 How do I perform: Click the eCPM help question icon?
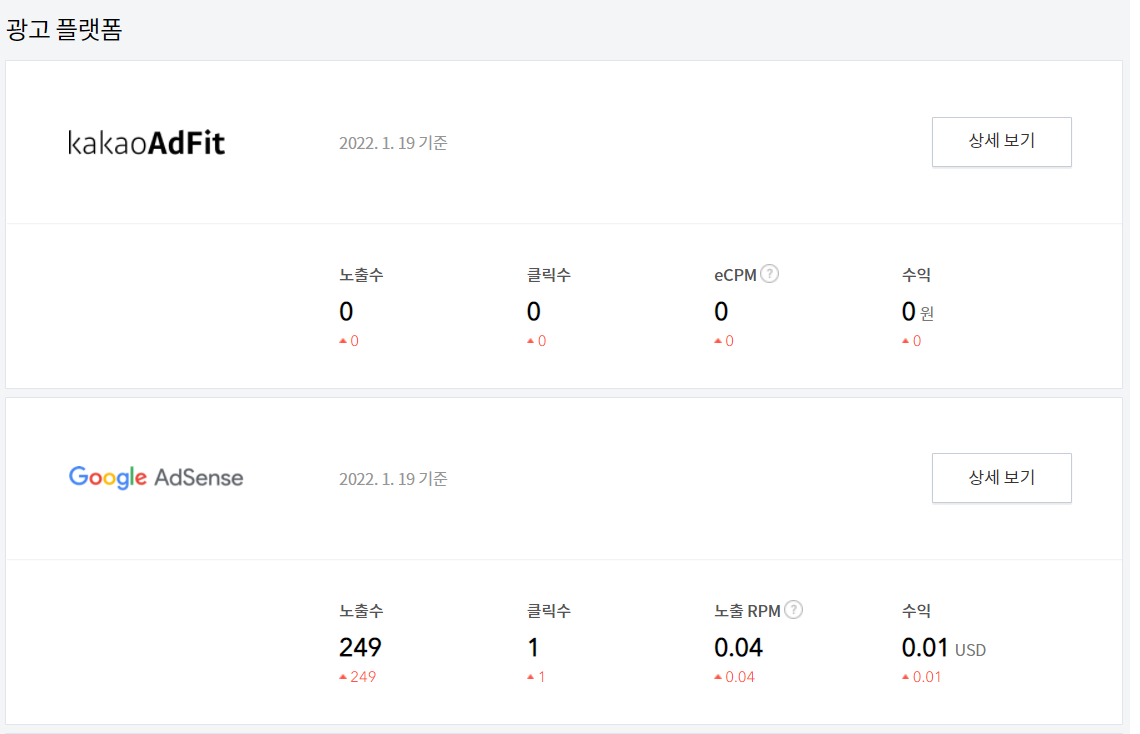pos(769,274)
